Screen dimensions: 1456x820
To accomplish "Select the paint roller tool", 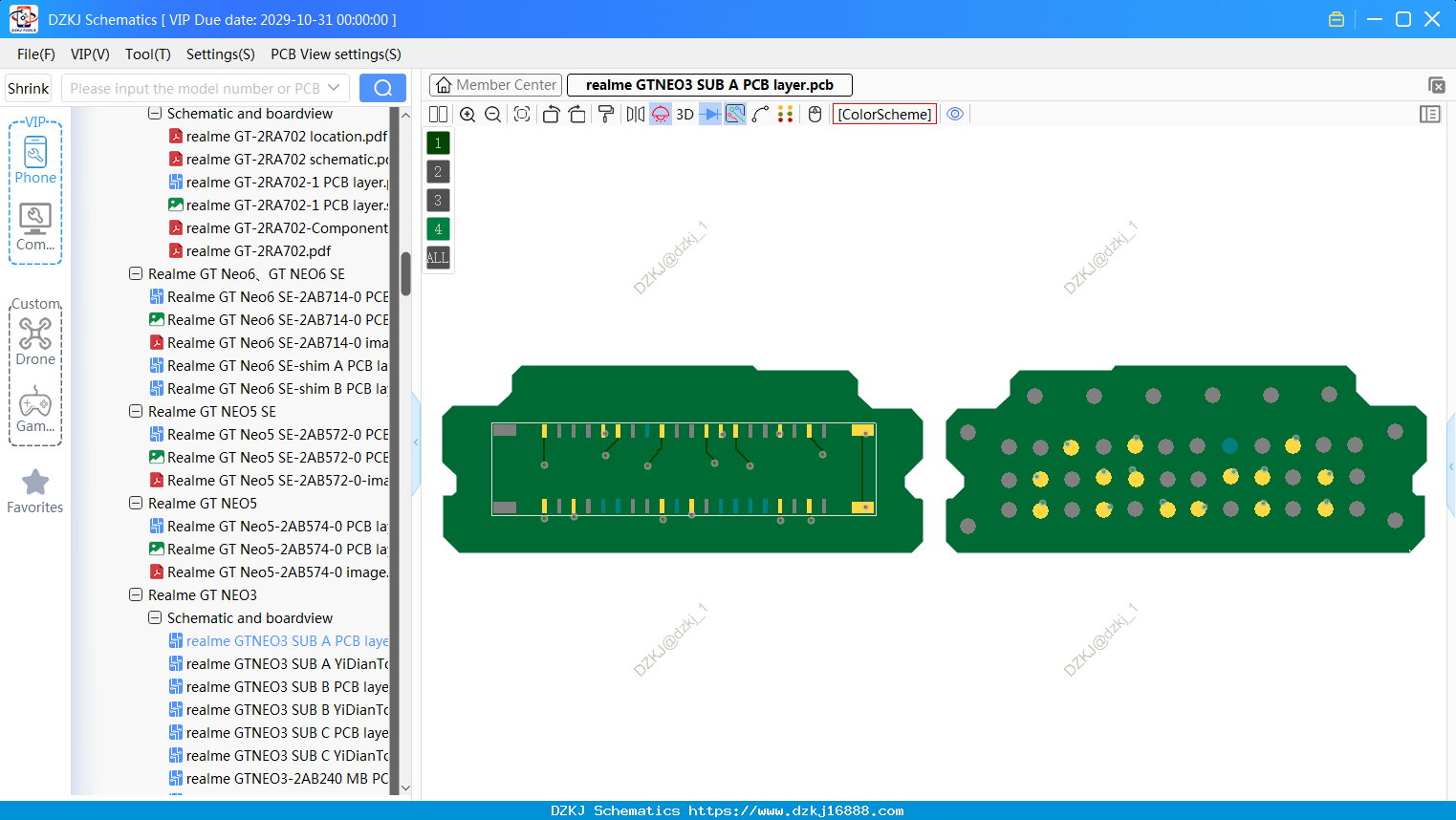I will (606, 115).
